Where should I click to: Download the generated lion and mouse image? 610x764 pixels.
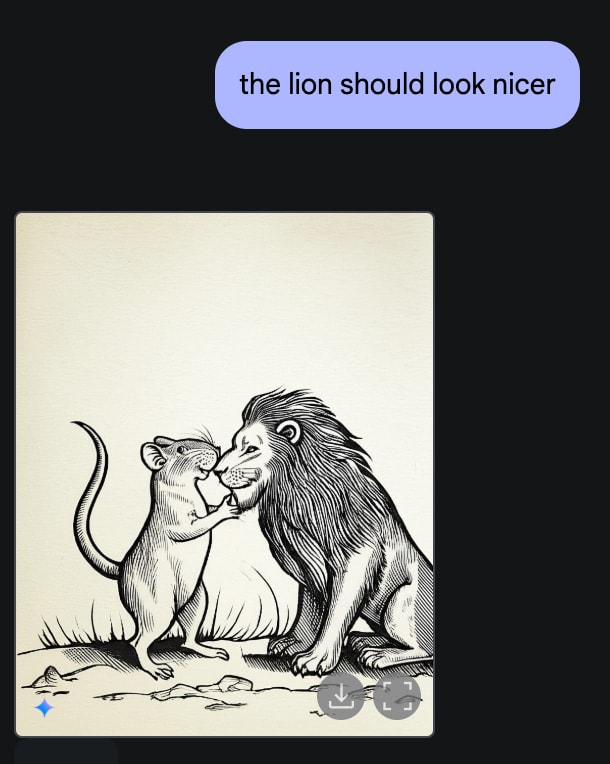tap(341, 696)
